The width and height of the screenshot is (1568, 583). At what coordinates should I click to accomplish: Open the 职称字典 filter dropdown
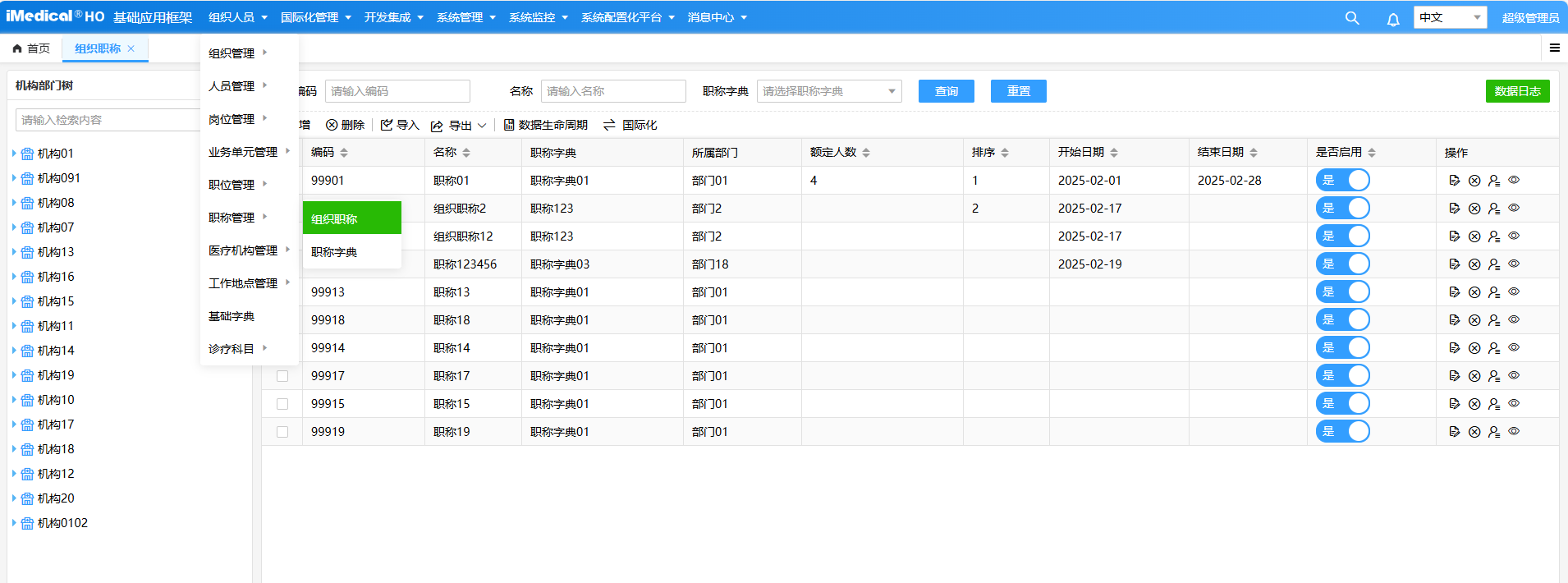828,91
